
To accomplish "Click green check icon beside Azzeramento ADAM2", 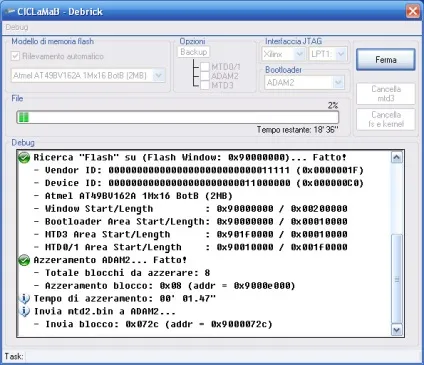I will click(x=24, y=260).
